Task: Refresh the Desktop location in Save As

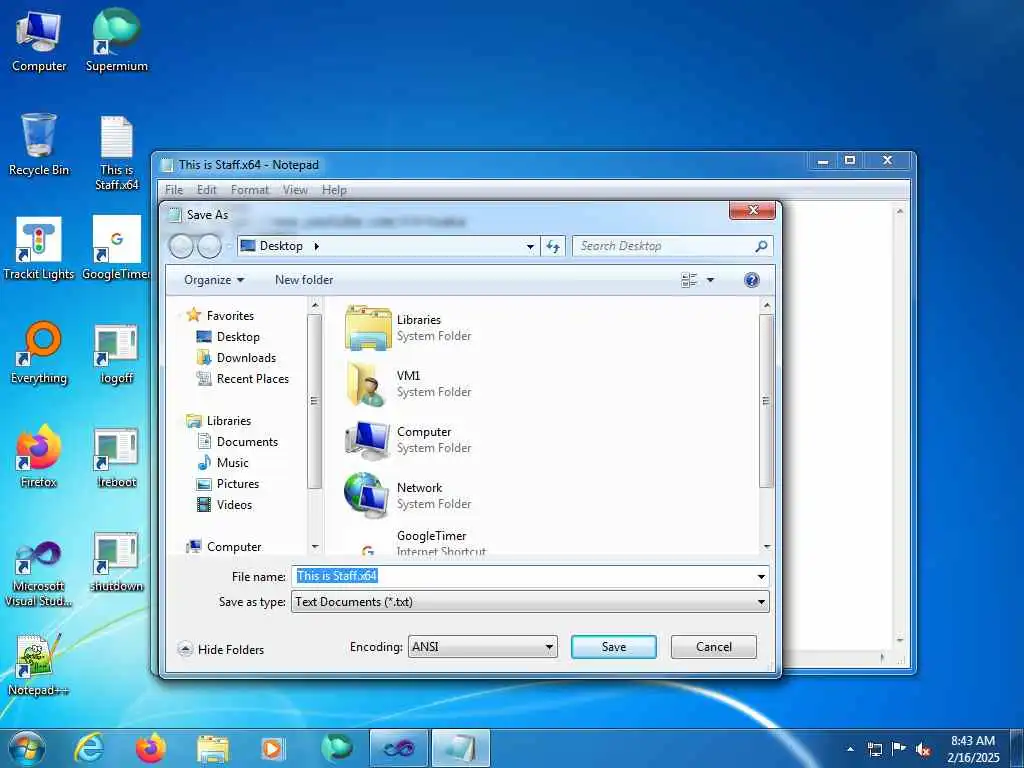Action: coord(553,246)
